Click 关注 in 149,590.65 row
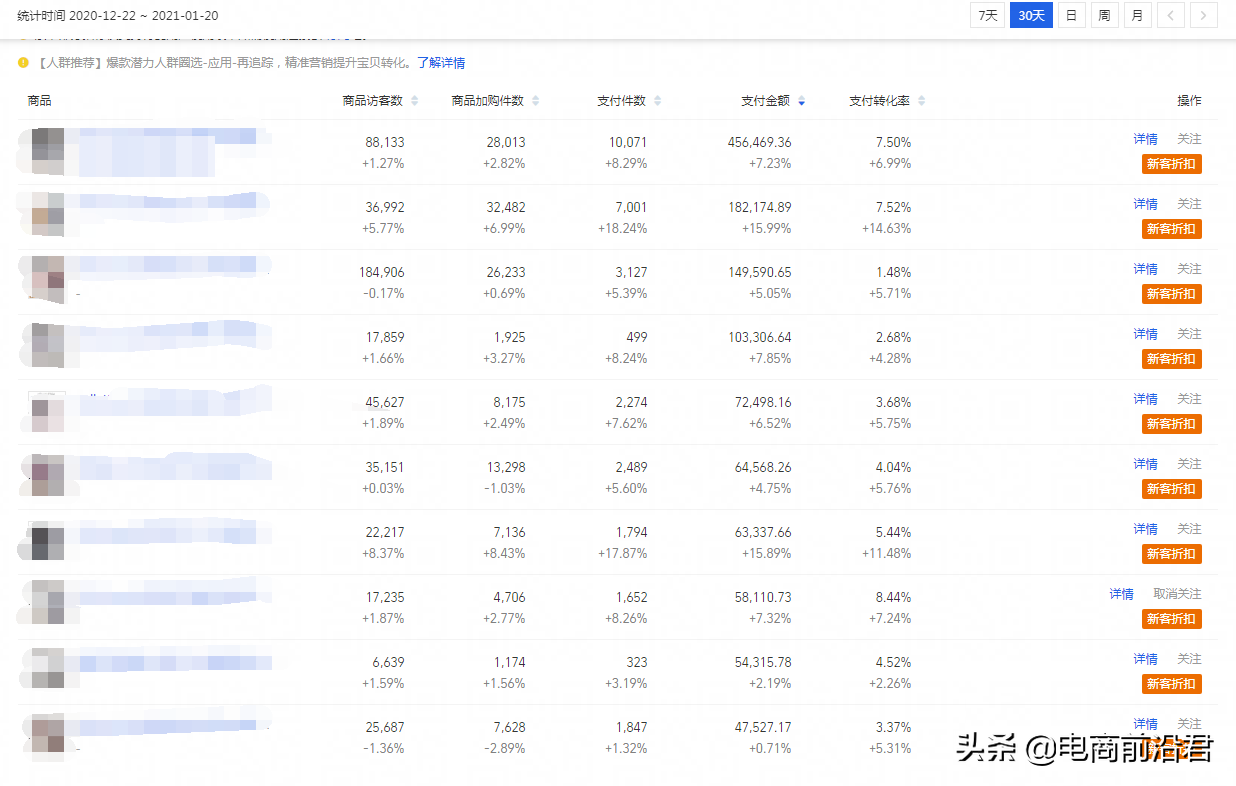The width and height of the screenshot is (1236, 786). pyautogui.click(x=1189, y=269)
